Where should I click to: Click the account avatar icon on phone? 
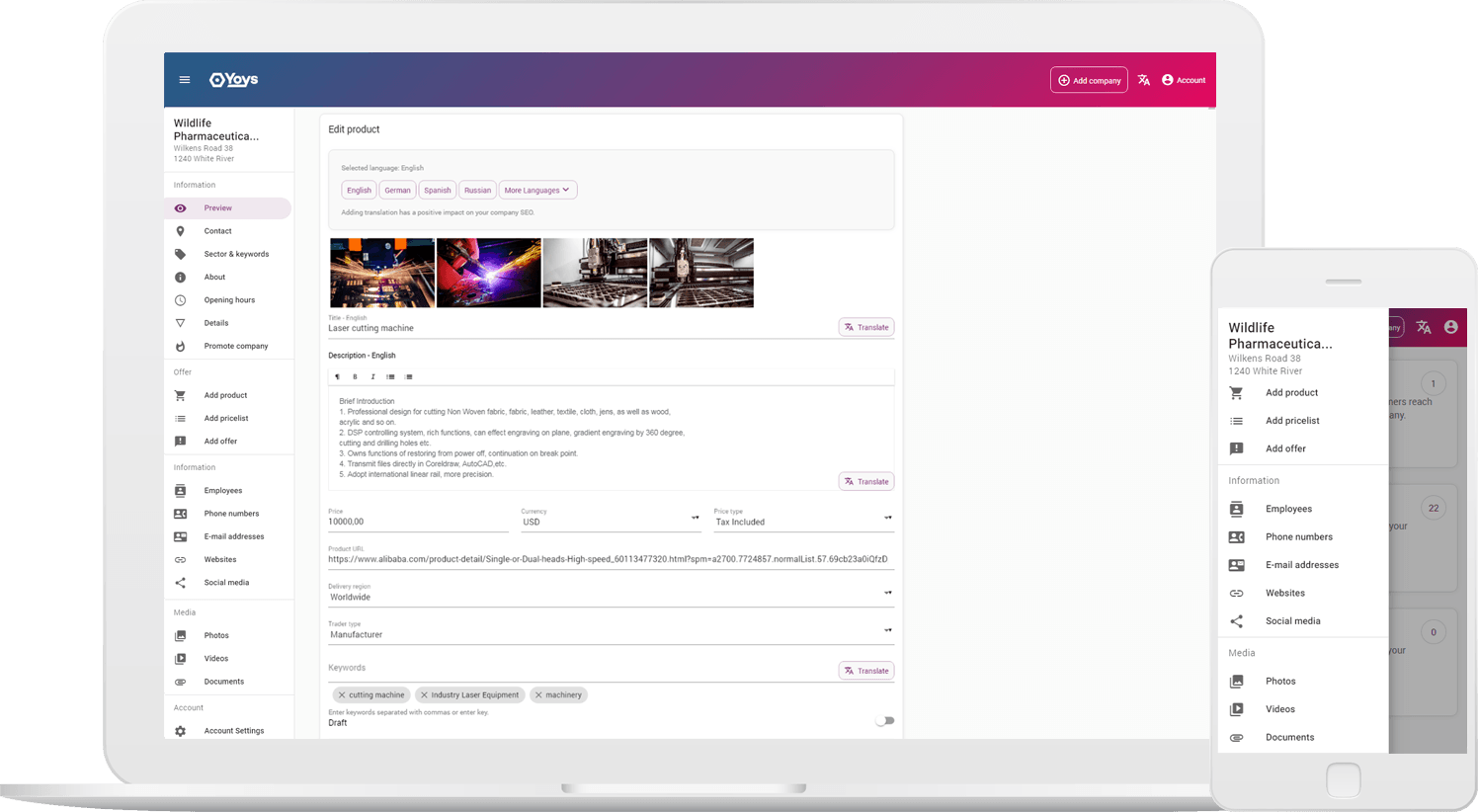coord(1450,327)
